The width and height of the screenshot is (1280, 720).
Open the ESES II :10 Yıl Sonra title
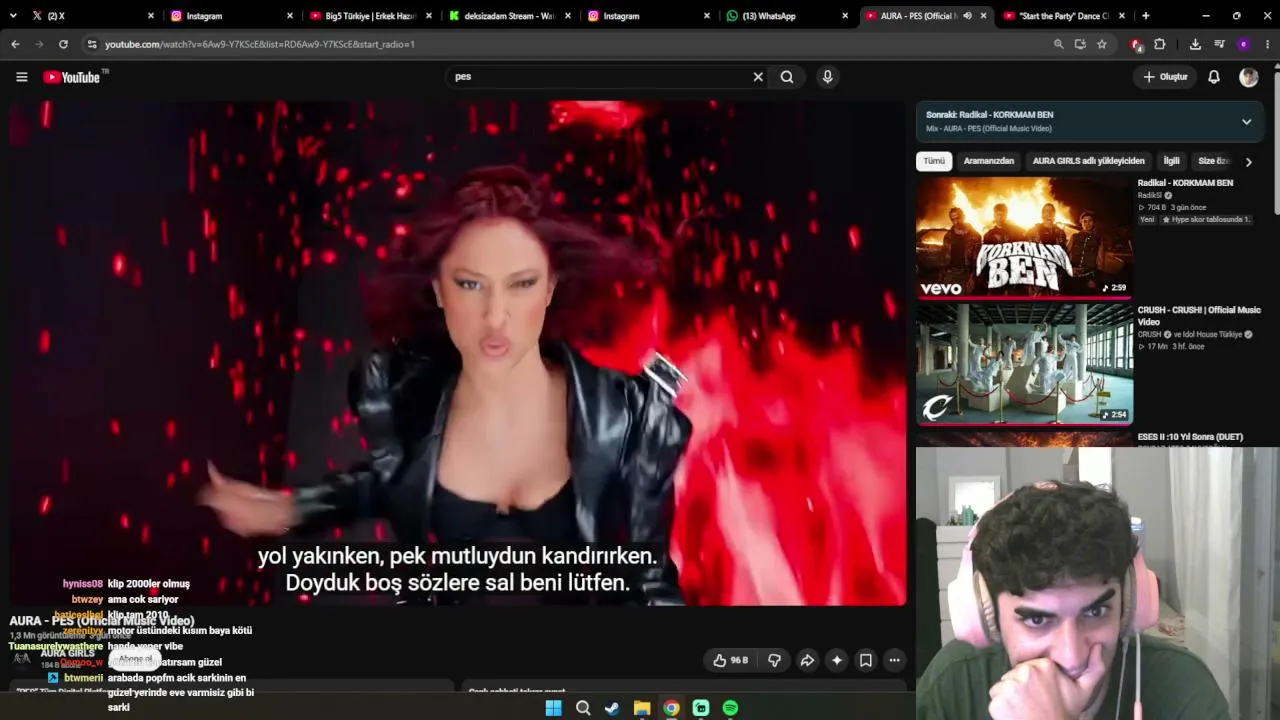coord(1190,437)
